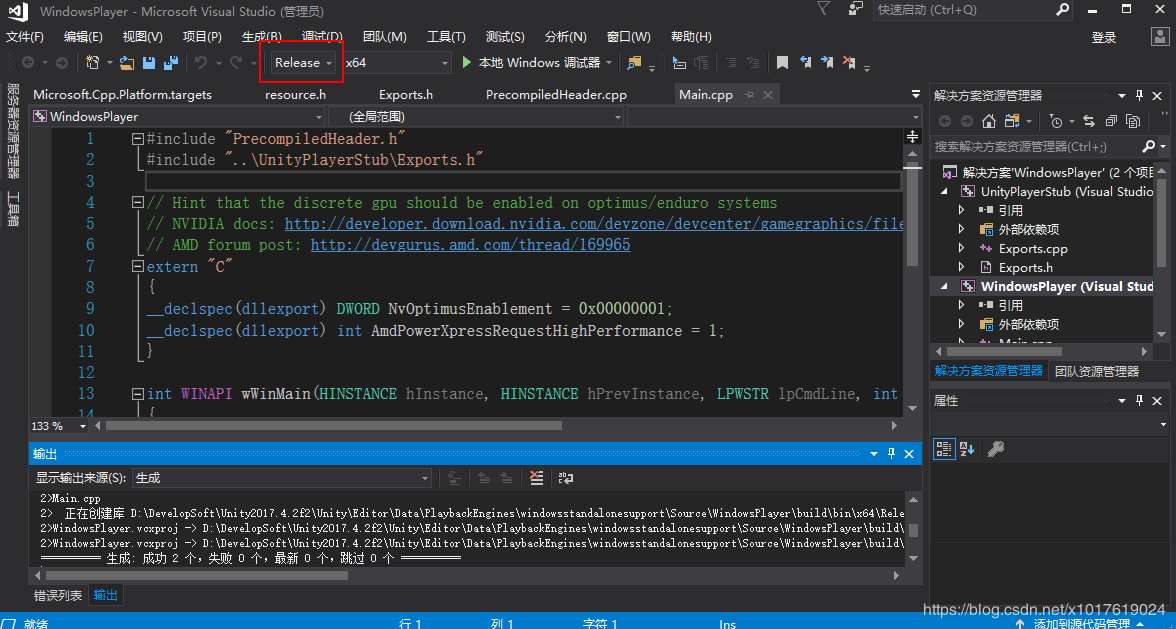Collapse the #include region on line 1
1176x629 pixels.
(x=137, y=139)
